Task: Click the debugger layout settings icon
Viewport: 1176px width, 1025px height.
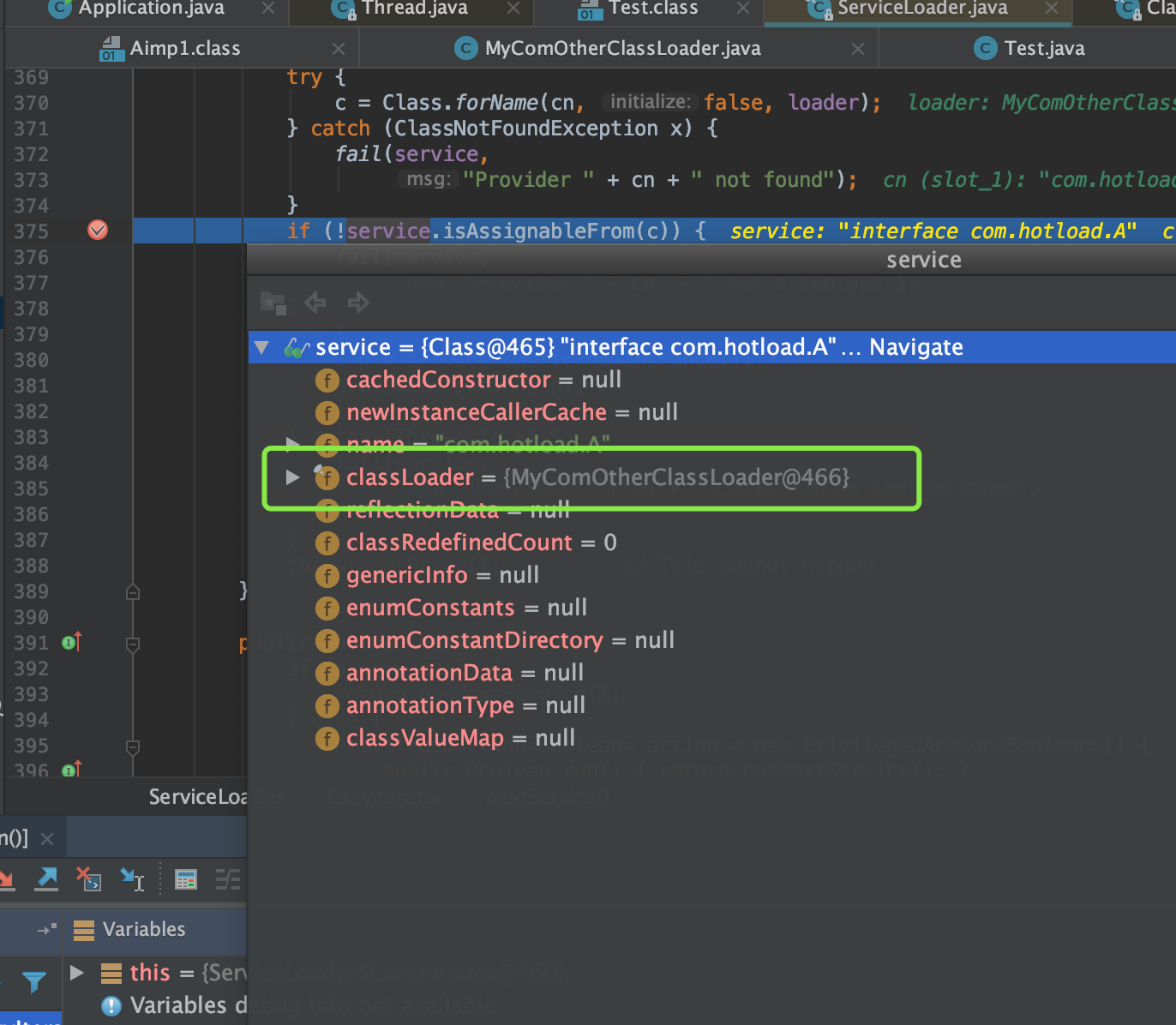Action: click(228, 879)
